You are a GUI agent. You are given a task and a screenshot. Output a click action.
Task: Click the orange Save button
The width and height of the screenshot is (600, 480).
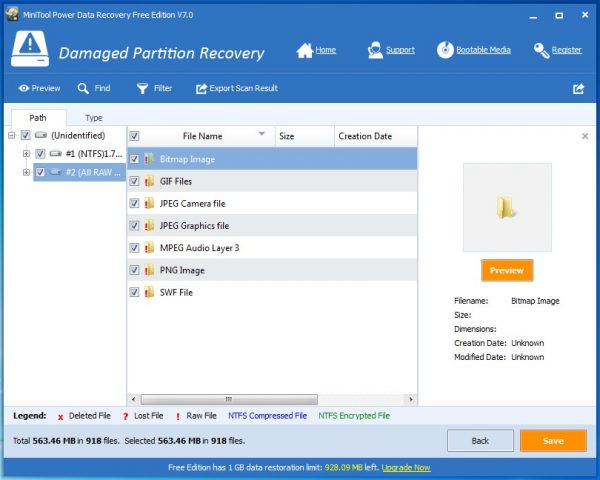coord(553,441)
